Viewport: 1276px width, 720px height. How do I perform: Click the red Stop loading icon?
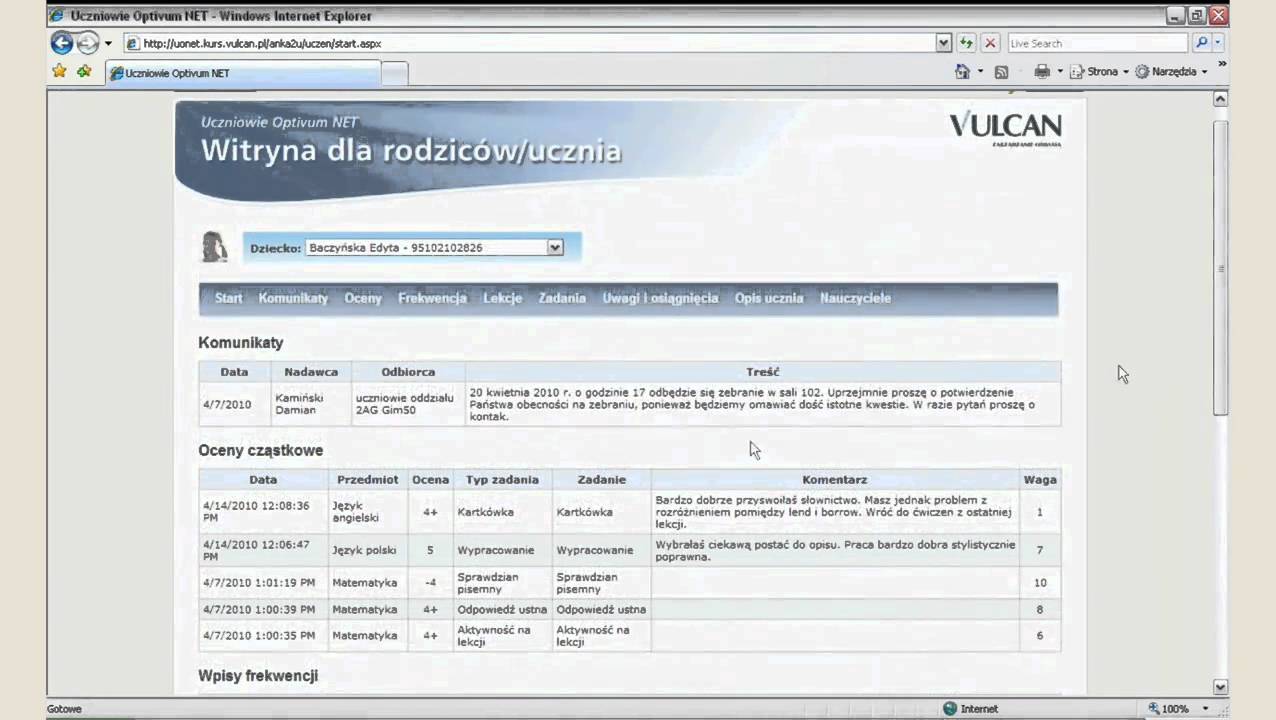990,43
